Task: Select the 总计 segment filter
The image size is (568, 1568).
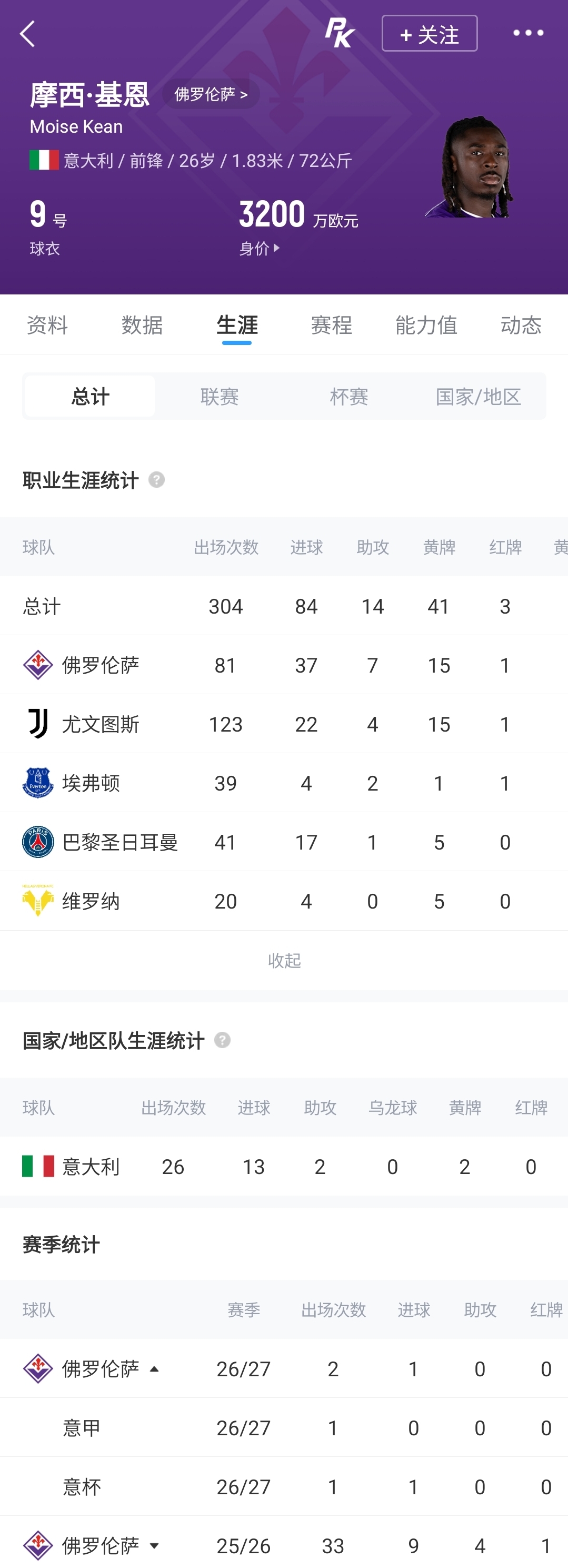Action: [90, 396]
